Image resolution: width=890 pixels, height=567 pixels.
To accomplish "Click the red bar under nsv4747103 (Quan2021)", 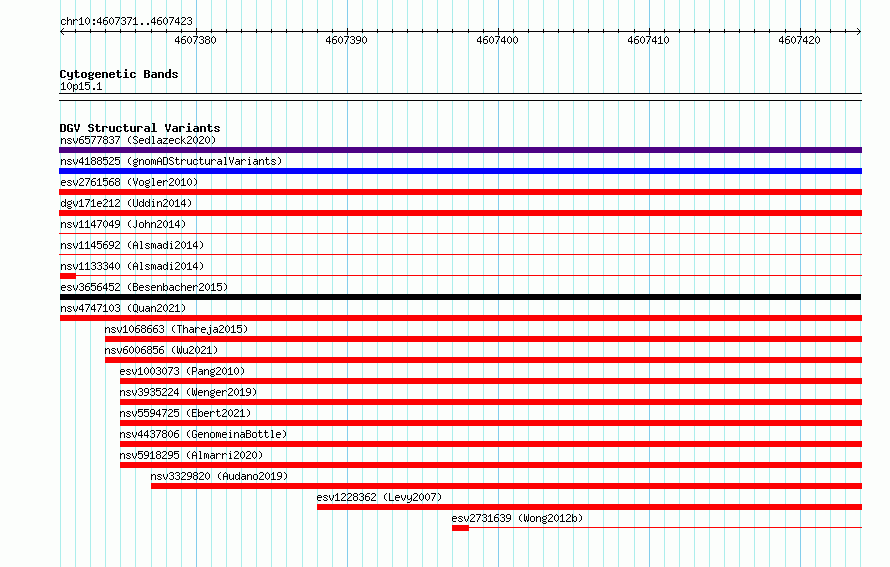I will pos(460,318).
